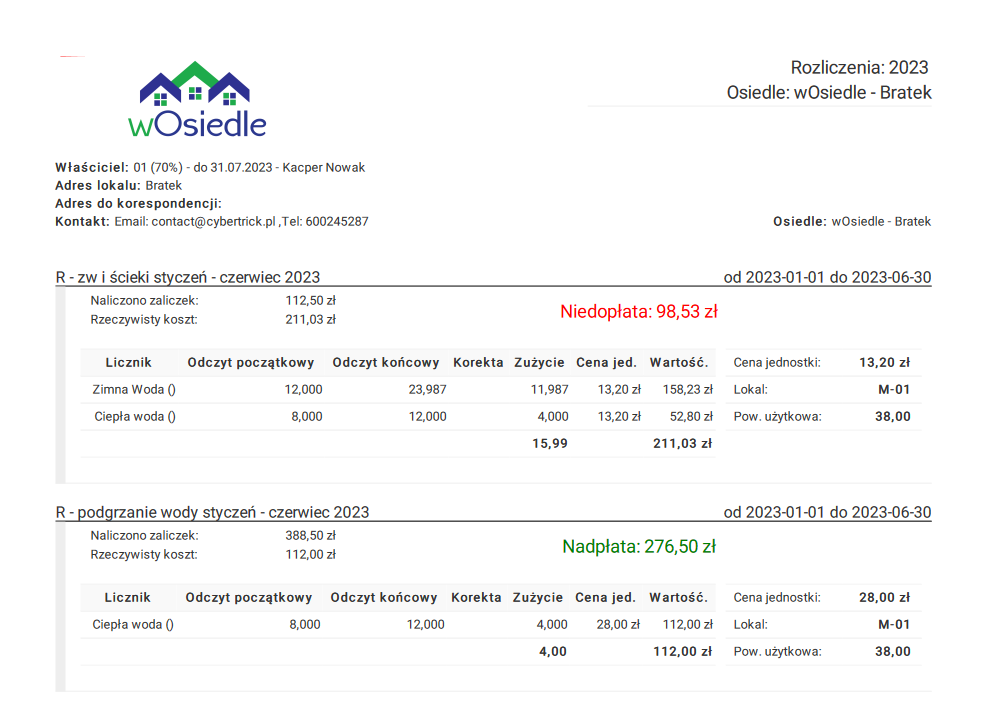Click the Naliczono zaliczek amount 388,50 zł

310,535
